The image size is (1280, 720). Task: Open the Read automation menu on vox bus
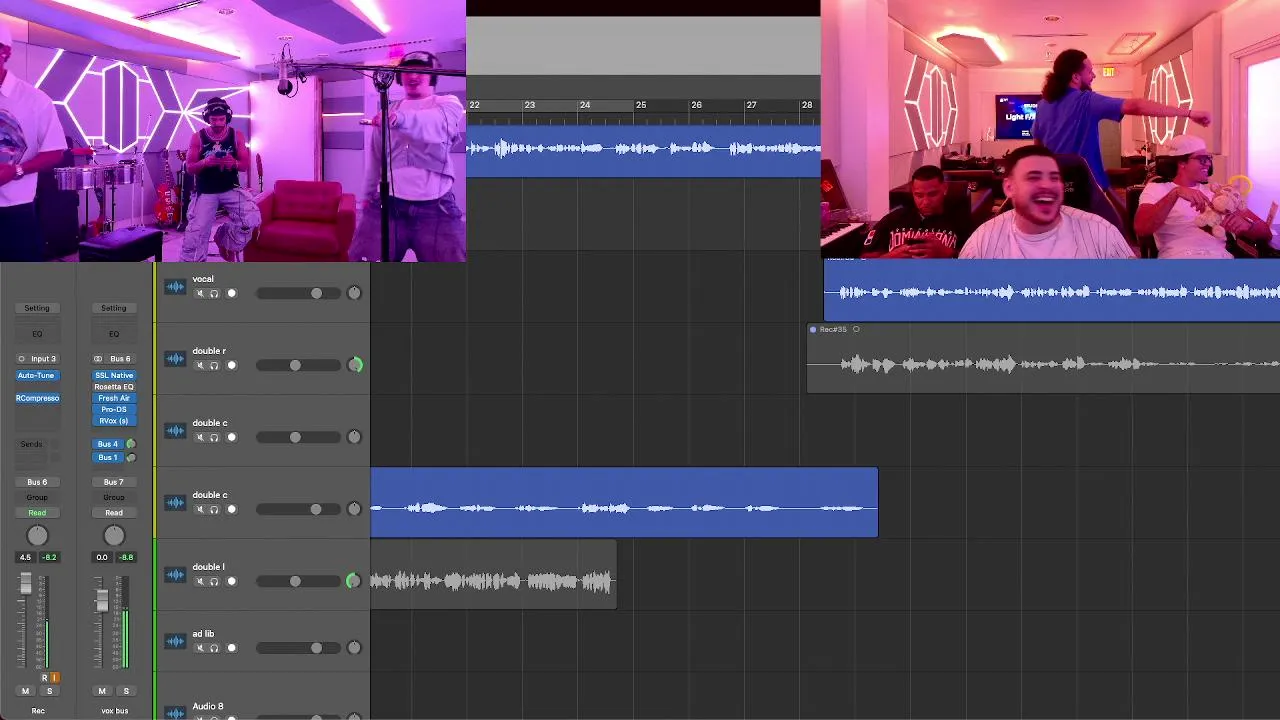pyautogui.click(x=114, y=513)
